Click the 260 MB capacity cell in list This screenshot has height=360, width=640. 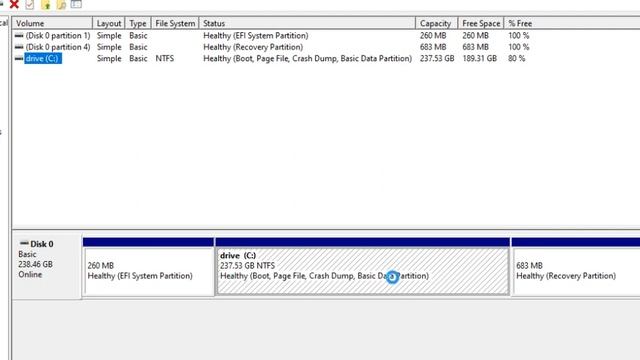coord(433,36)
